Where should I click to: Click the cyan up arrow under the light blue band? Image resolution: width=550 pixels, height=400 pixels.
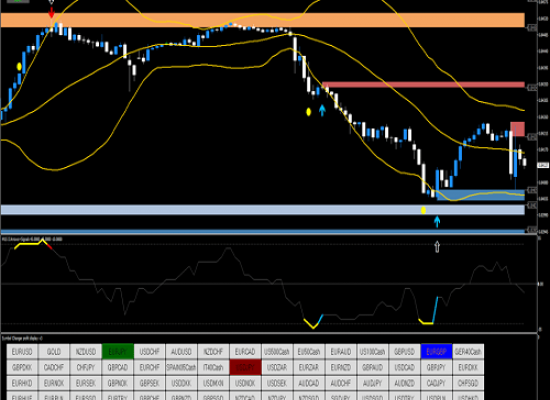tap(437, 222)
